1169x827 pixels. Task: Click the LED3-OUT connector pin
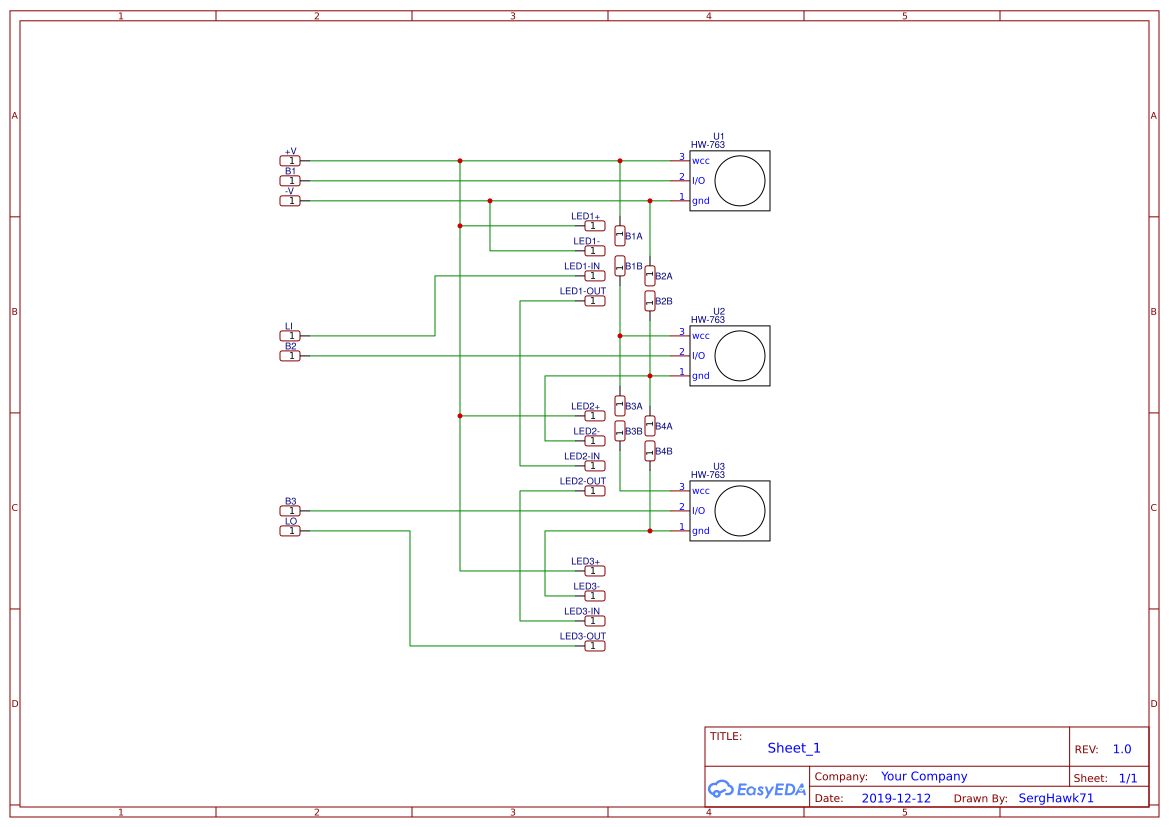594,646
